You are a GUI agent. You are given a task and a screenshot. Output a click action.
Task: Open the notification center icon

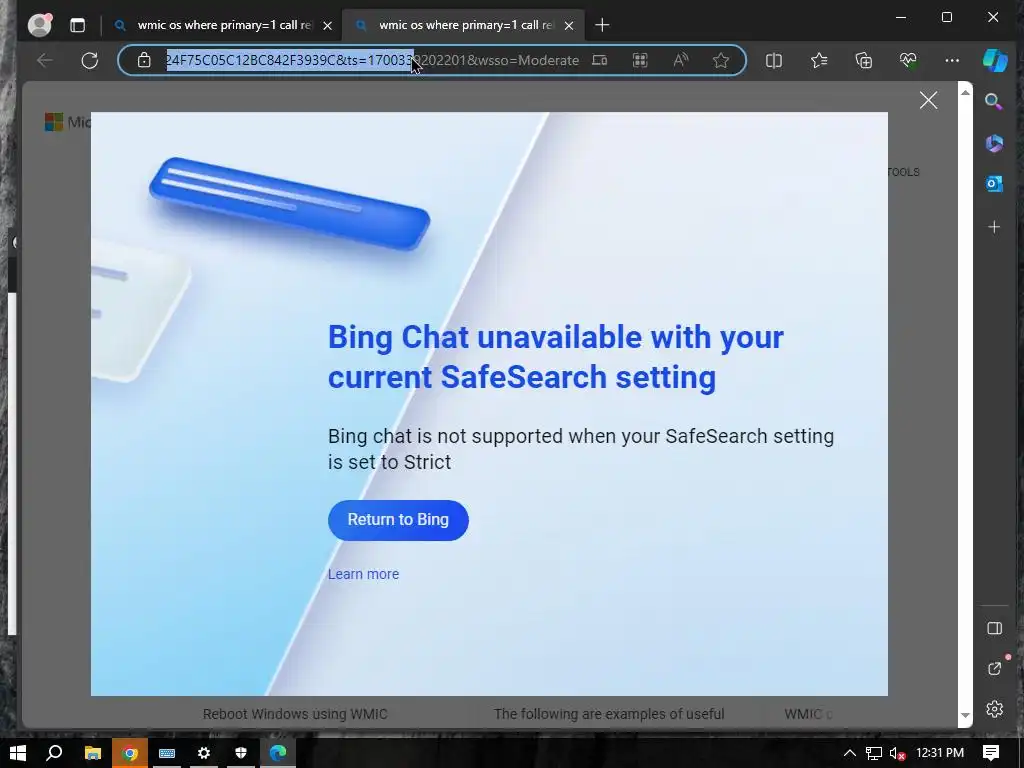pos(991,753)
